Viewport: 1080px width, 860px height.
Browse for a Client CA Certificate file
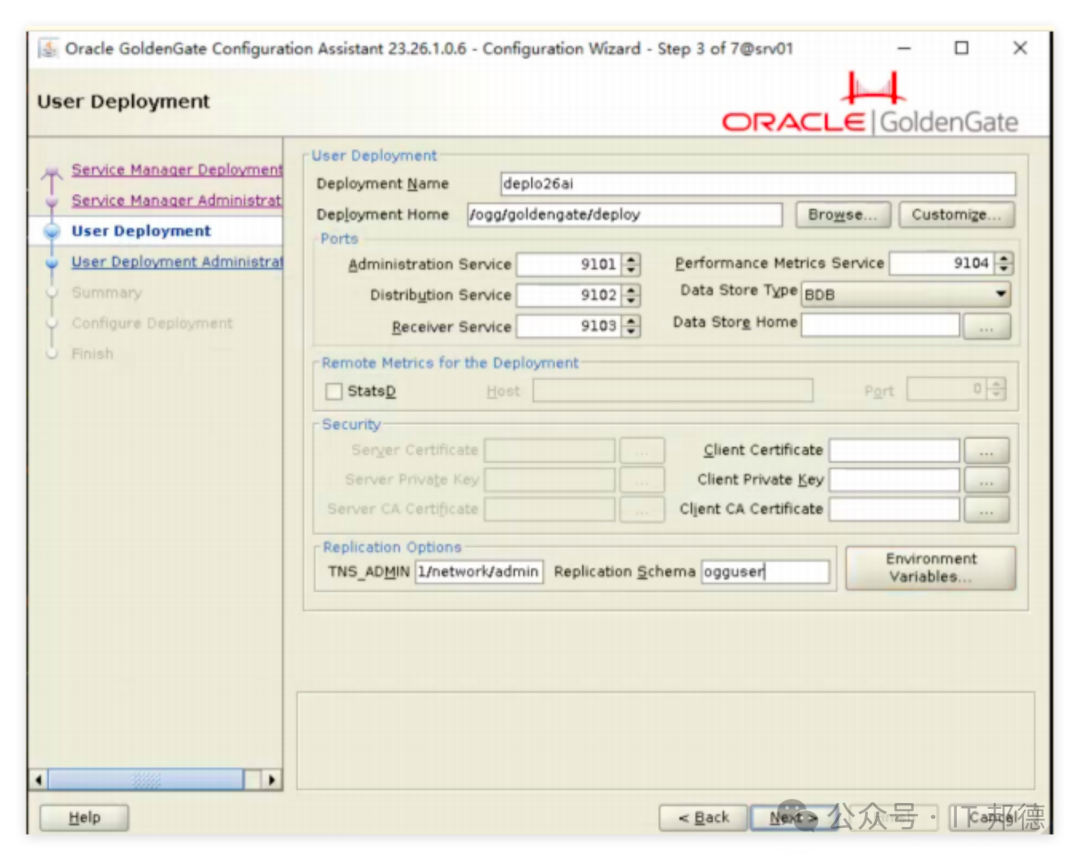click(986, 510)
